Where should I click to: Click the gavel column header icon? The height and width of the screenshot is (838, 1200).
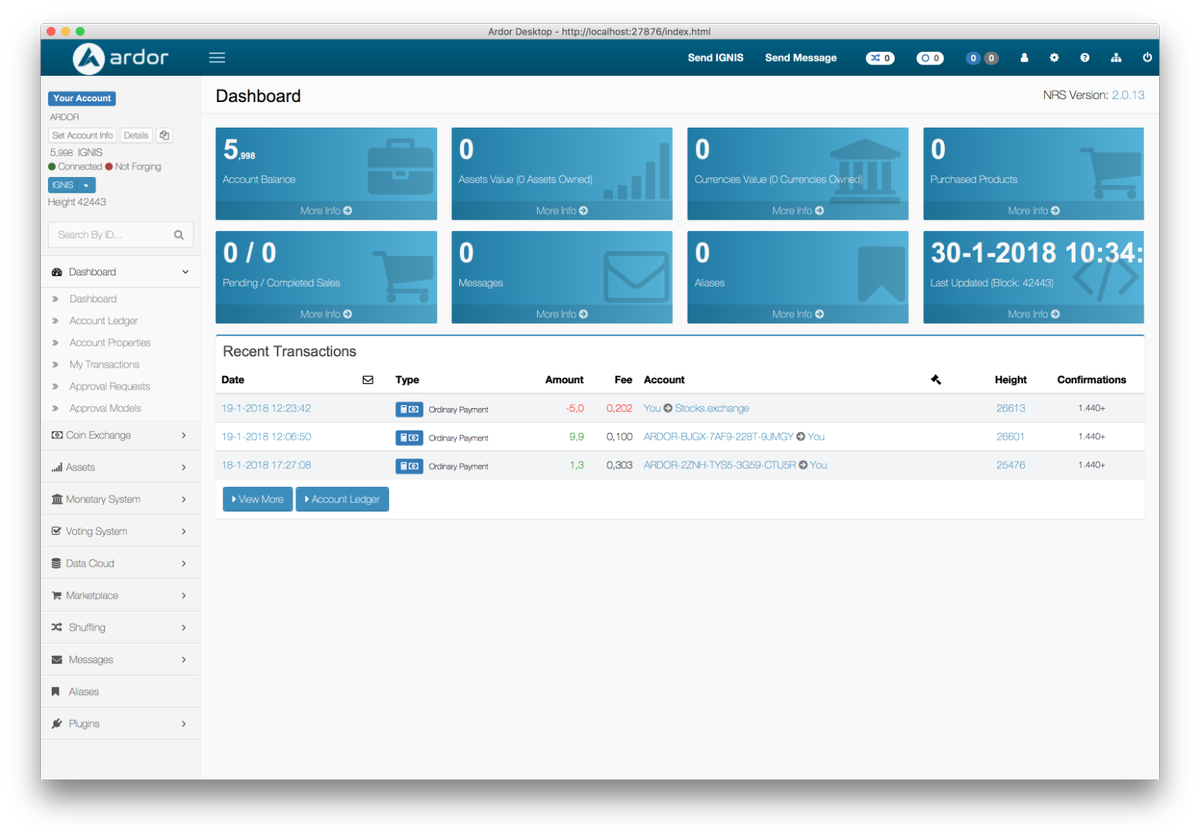tap(936, 380)
